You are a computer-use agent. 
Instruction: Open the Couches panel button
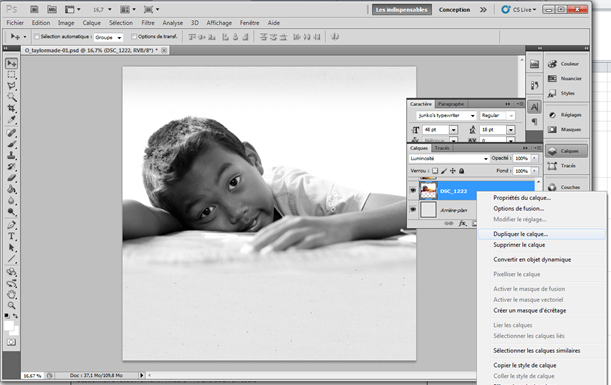pyautogui.click(x=566, y=187)
